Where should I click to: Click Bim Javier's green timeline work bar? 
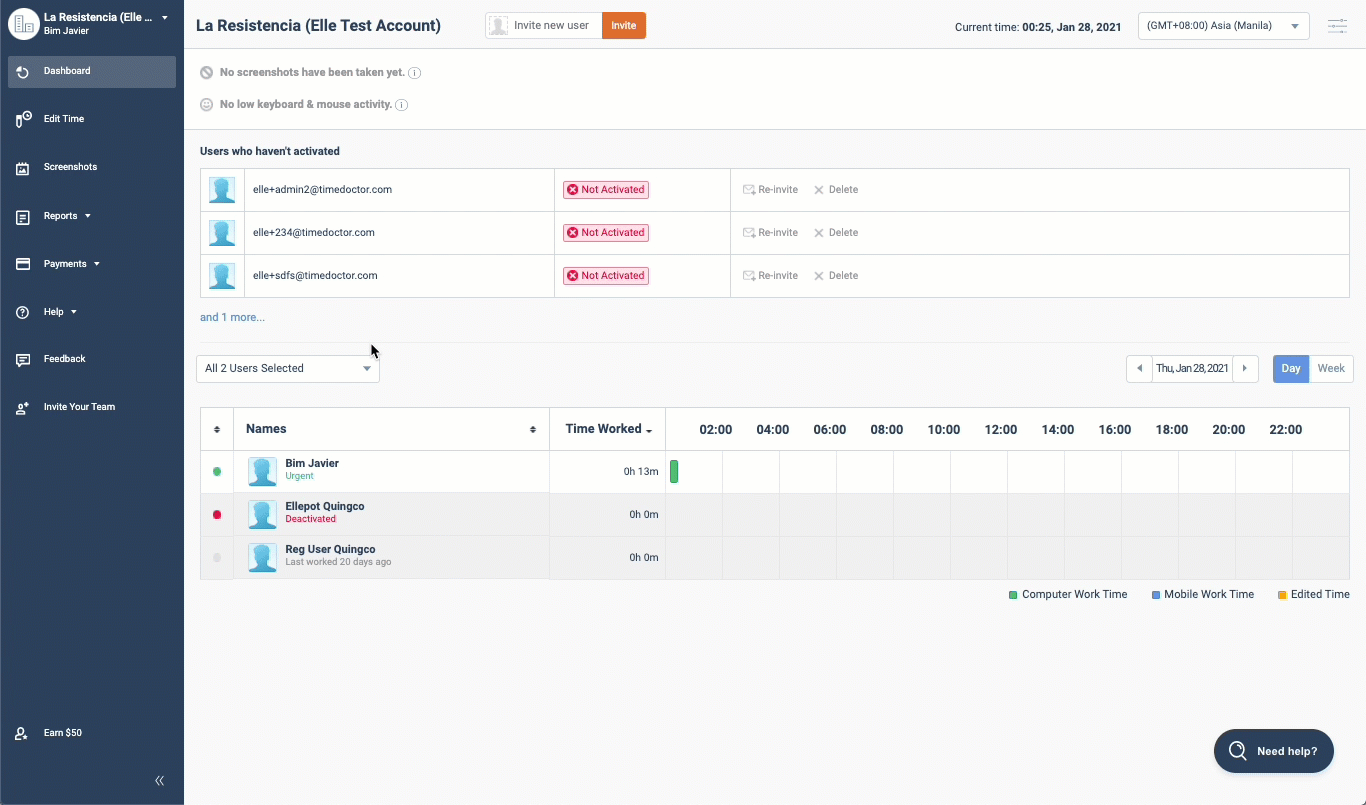(674, 472)
